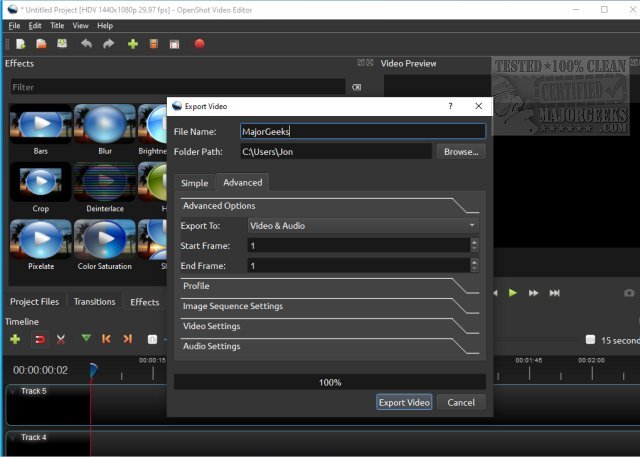The image size is (640, 457).
Task: Click the File Name input field
Action: click(362, 131)
